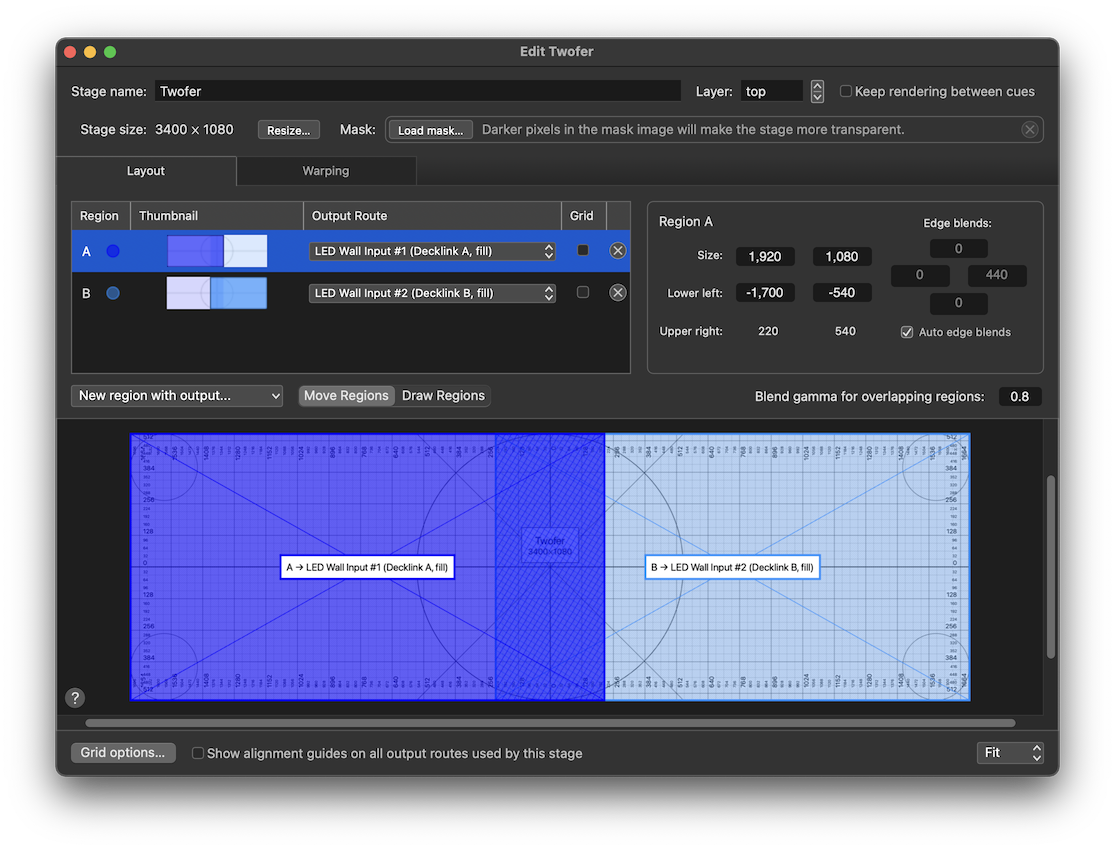Image resolution: width=1115 pixels, height=850 pixels.
Task: Open the New region with output dropdown
Action: (176, 395)
